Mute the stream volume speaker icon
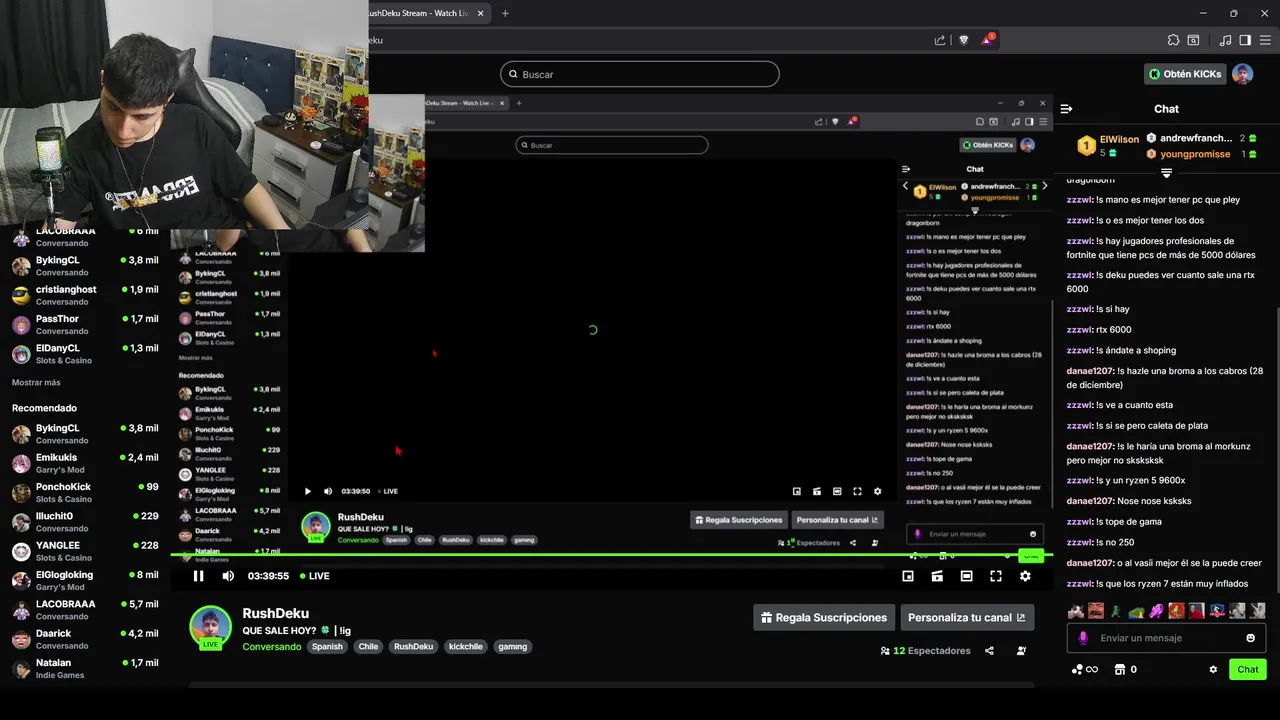This screenshot has height=720, width=1280. click(x=228, y=576)
